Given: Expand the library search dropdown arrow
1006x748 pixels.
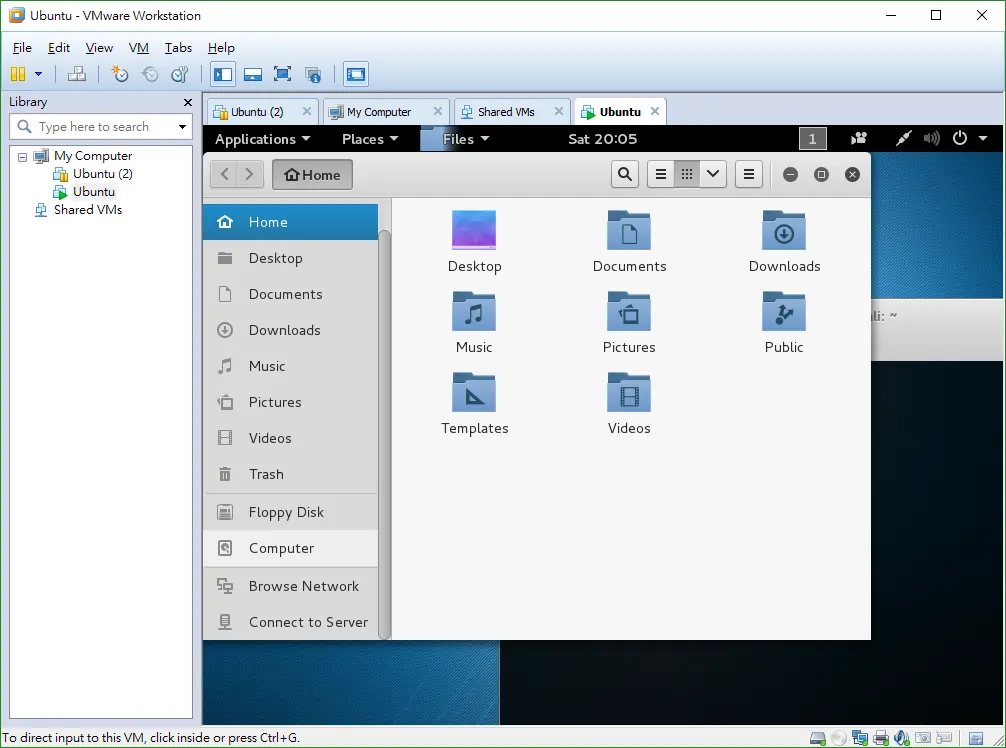Looking at the screenshot, I should point(182,127).
